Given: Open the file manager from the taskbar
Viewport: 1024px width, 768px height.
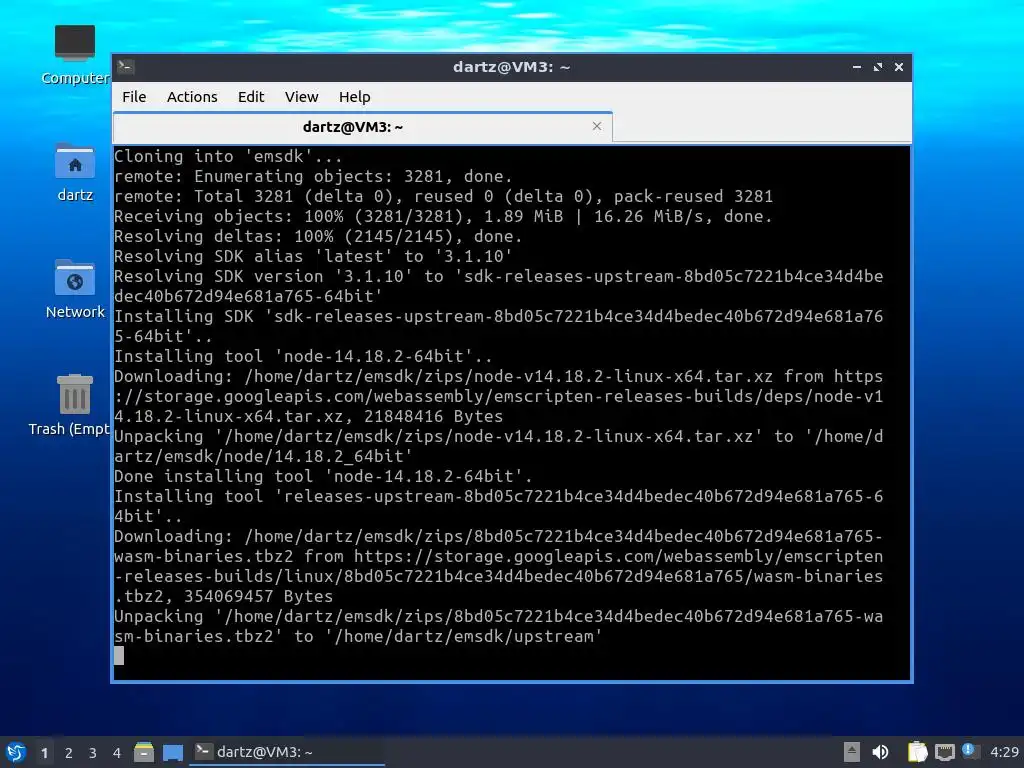Looking at the screenshot, I should [144, 752].
